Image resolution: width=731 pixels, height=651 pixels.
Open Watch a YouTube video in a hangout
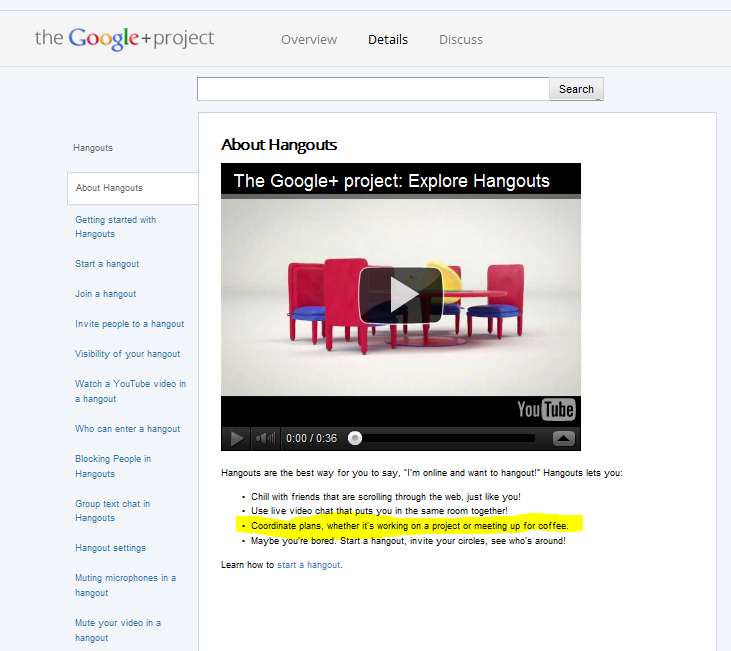(x=130, y=391)
